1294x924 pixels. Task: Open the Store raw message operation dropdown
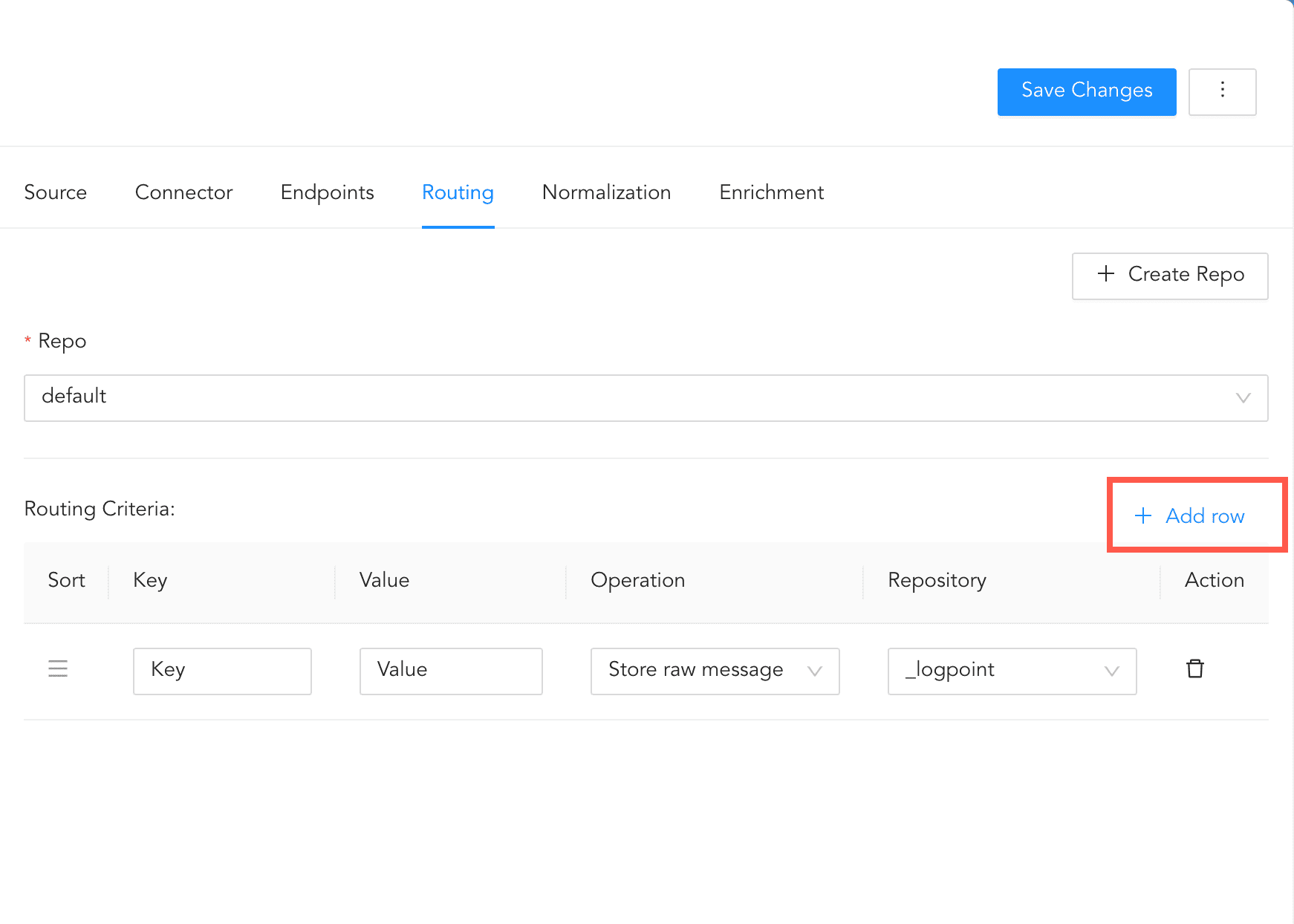(x=715, y=671)
